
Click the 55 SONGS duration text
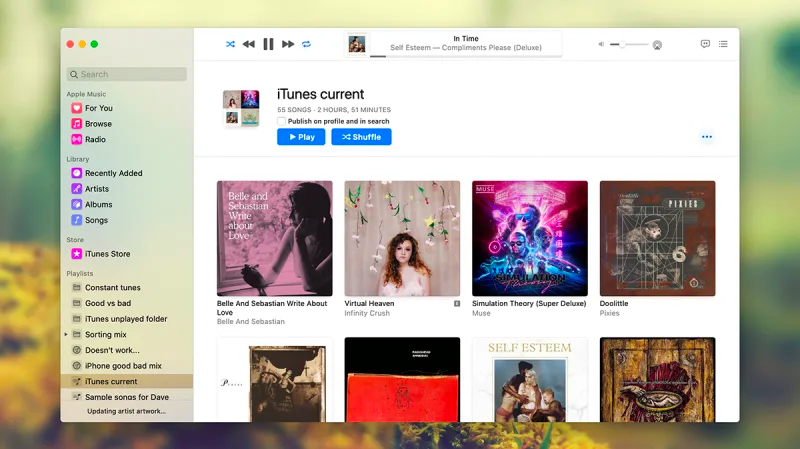334,110
